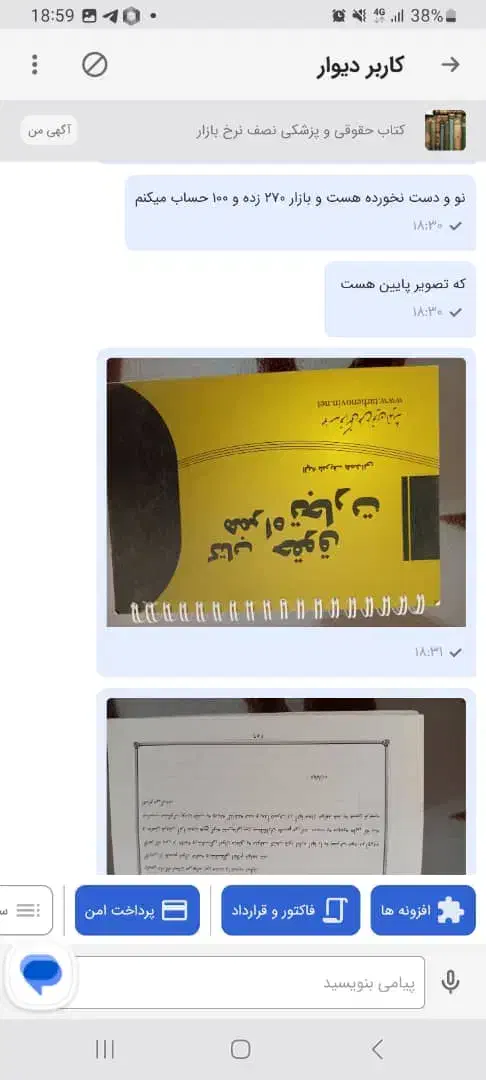Tap the «کاربر دیوار» chat title

[x=360, y=65]
